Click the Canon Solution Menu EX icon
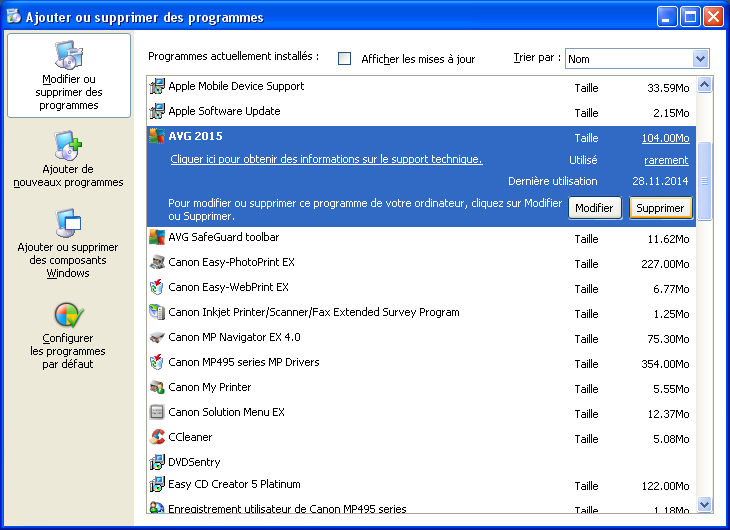 pos(157,412)
